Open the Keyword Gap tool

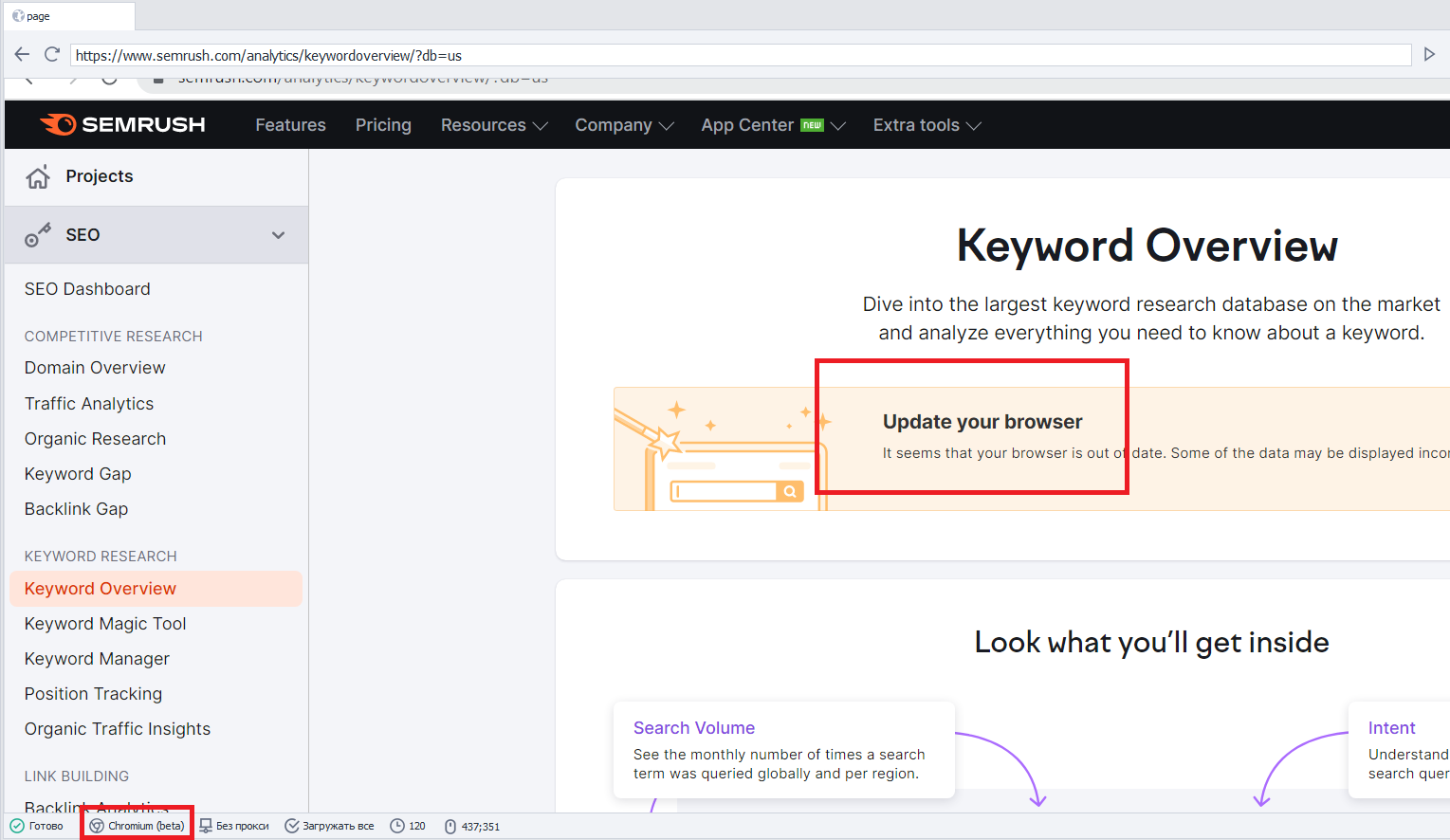click(x=78, y=474)
